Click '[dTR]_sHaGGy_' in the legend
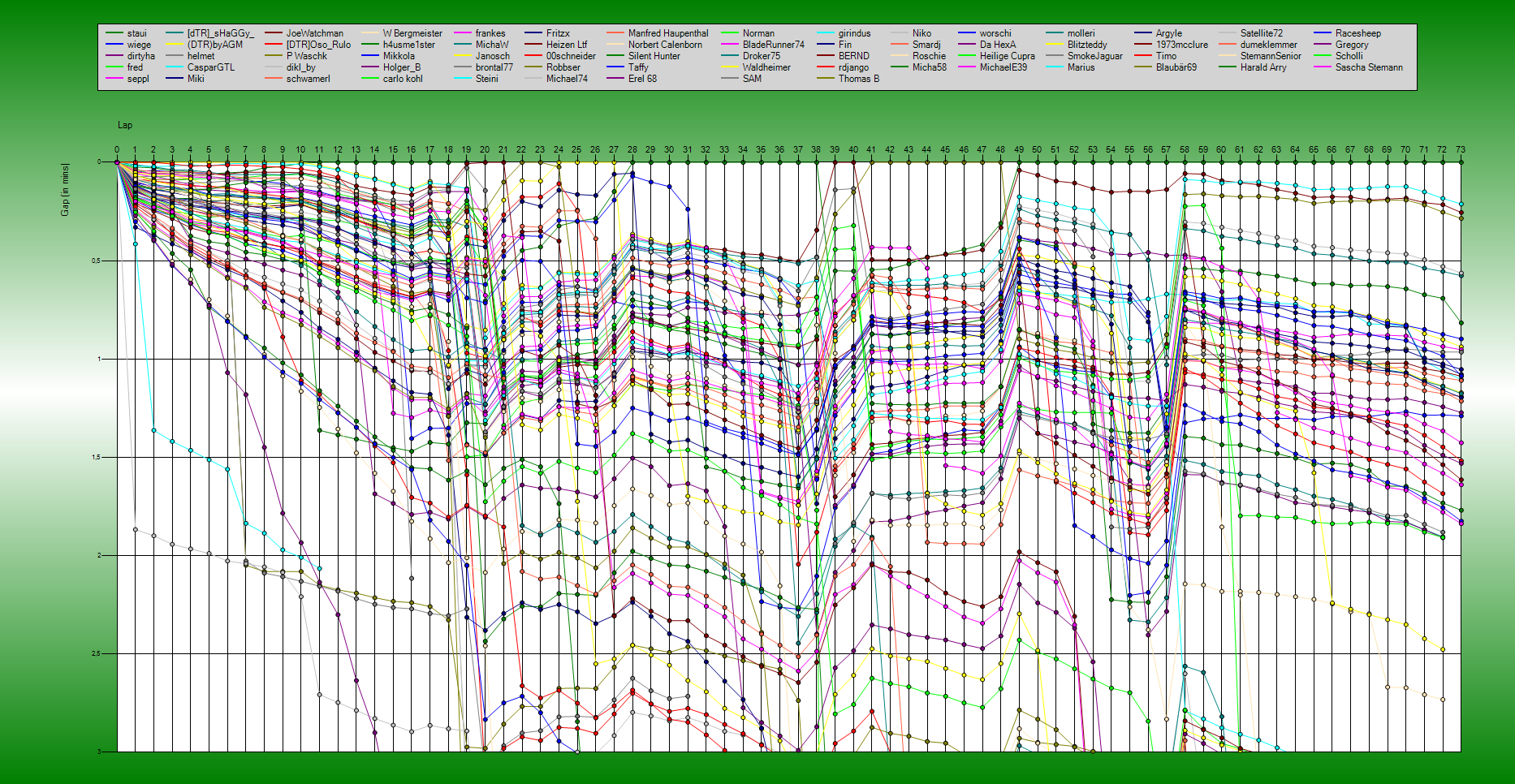The width and height of the screenshot is (1515, 784). [209, 33]
